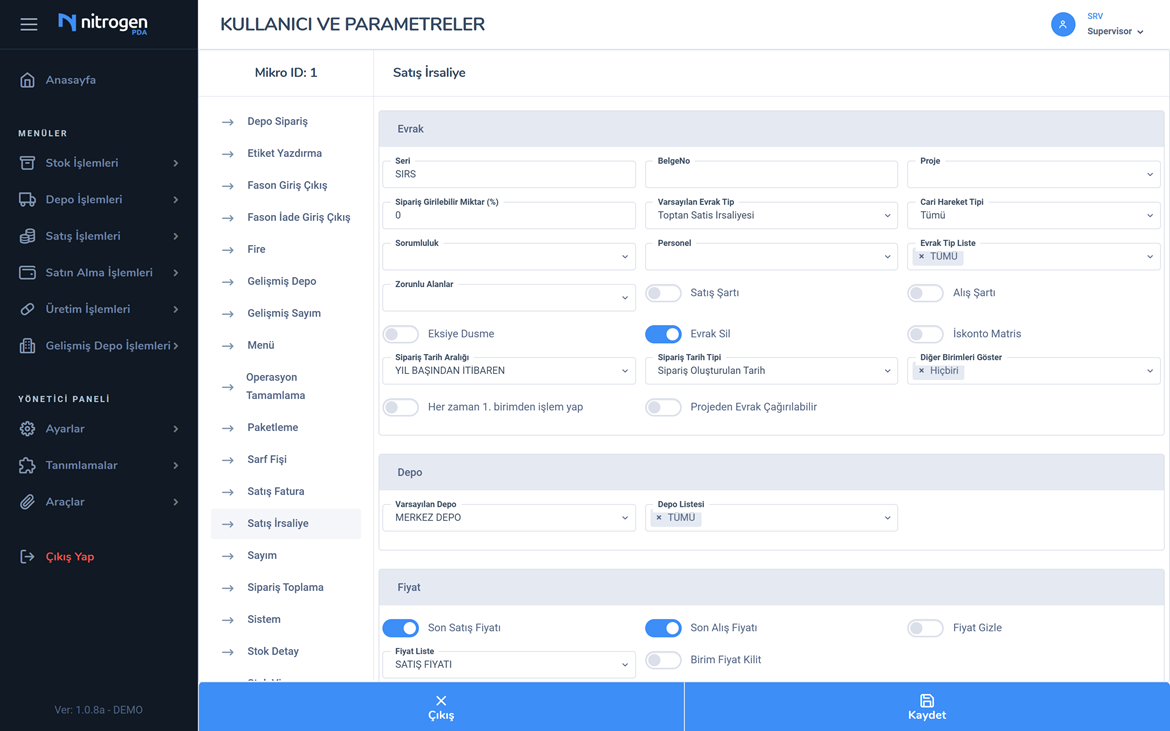Click the Stok İşlemleri box icon
The width and height of the screenshot is (1170, 731).
[28, 163]
